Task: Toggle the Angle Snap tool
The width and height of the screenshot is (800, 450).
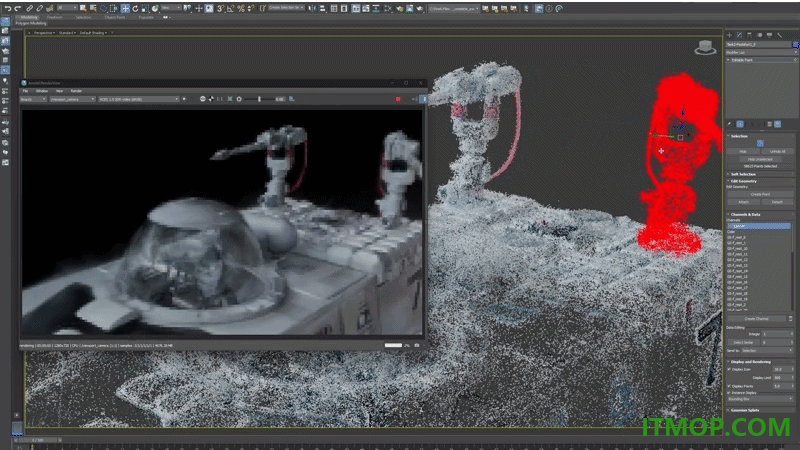Action: click(231, 9)
